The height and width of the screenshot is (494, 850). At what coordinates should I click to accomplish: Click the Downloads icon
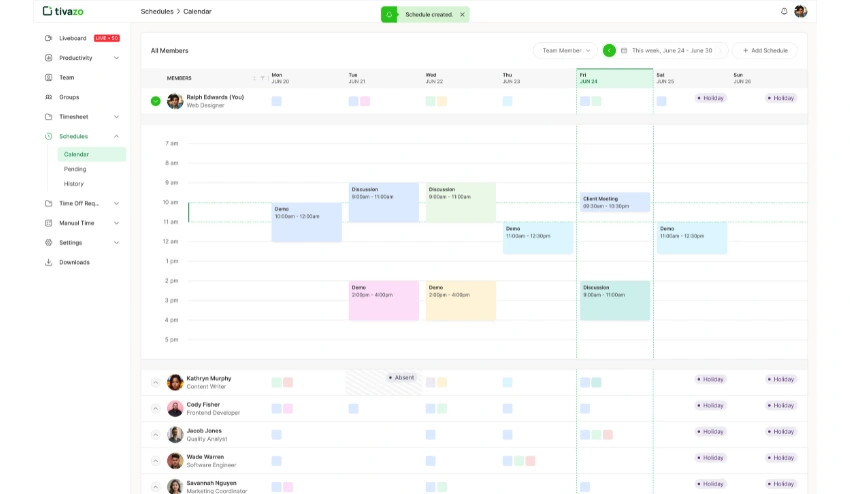click(48, 262)
